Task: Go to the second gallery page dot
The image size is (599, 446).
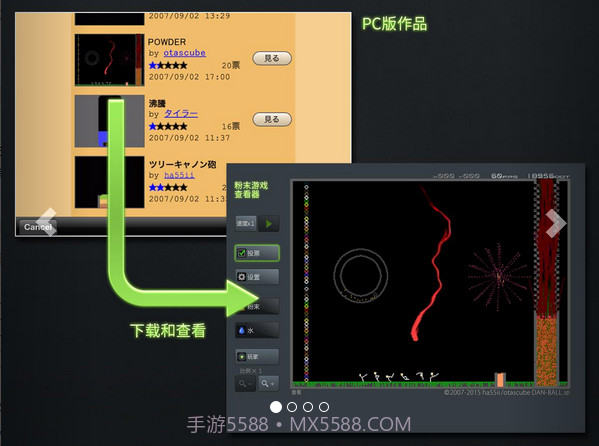Action: coord(292,407)
